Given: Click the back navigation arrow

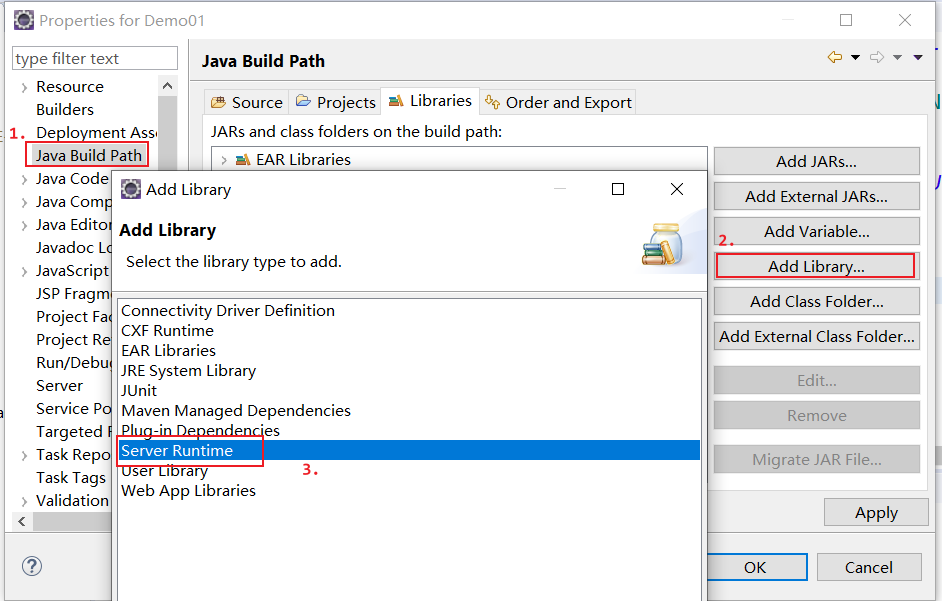Looking at the screenshot, I should click(836, 58).
